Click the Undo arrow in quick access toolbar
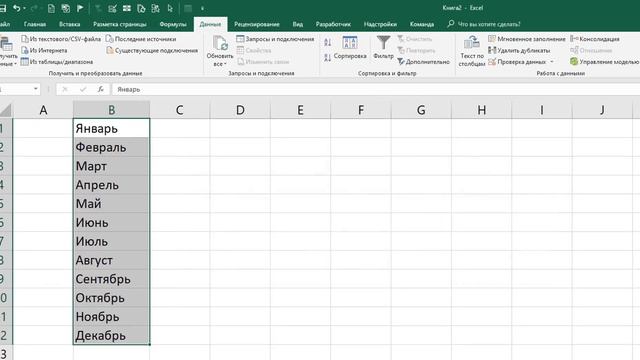640x360 pixels. tap(16, 8)
